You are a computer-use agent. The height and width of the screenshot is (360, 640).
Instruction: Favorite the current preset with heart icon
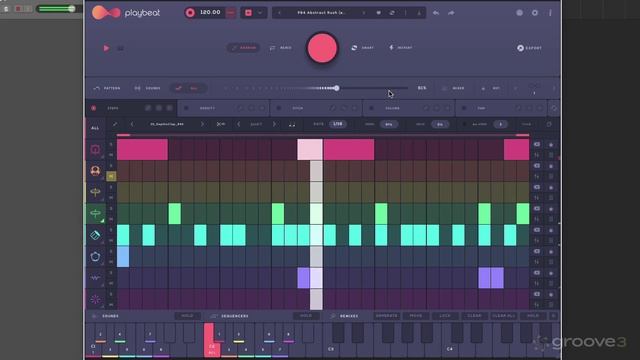click(x=378, y=13)
